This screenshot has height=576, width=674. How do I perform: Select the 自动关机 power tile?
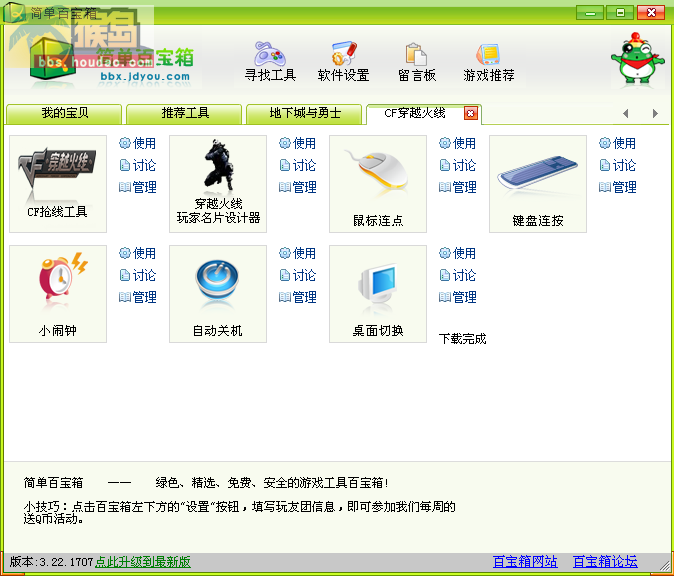click(218, 294)
